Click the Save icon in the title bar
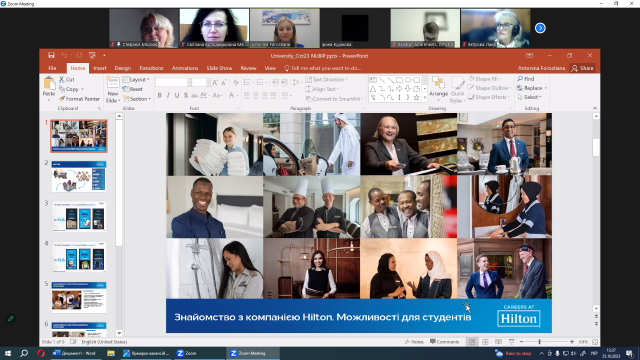 pos(51,56)
